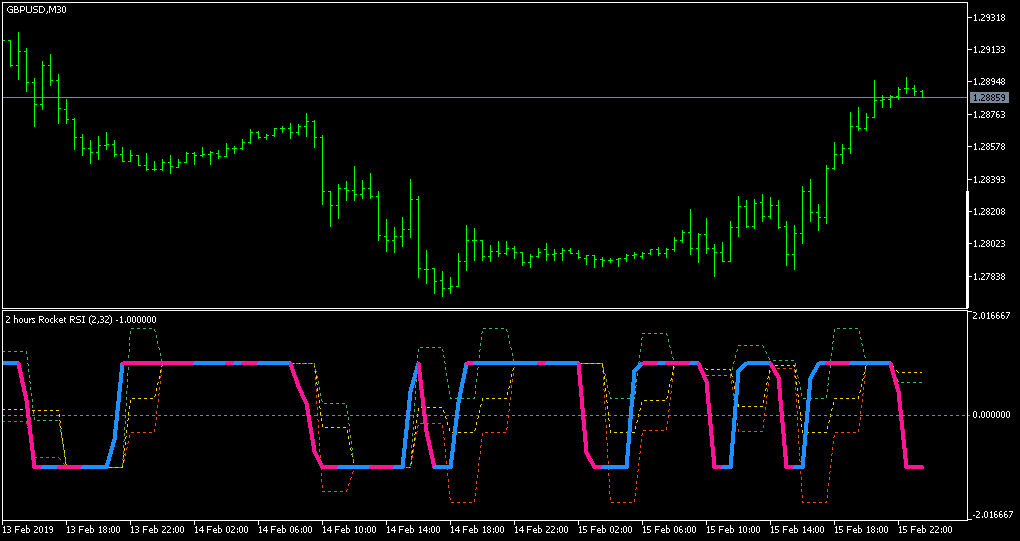1020x541 pixels.
Task: Click price scale value 1.29318
Action: [989, 18]
